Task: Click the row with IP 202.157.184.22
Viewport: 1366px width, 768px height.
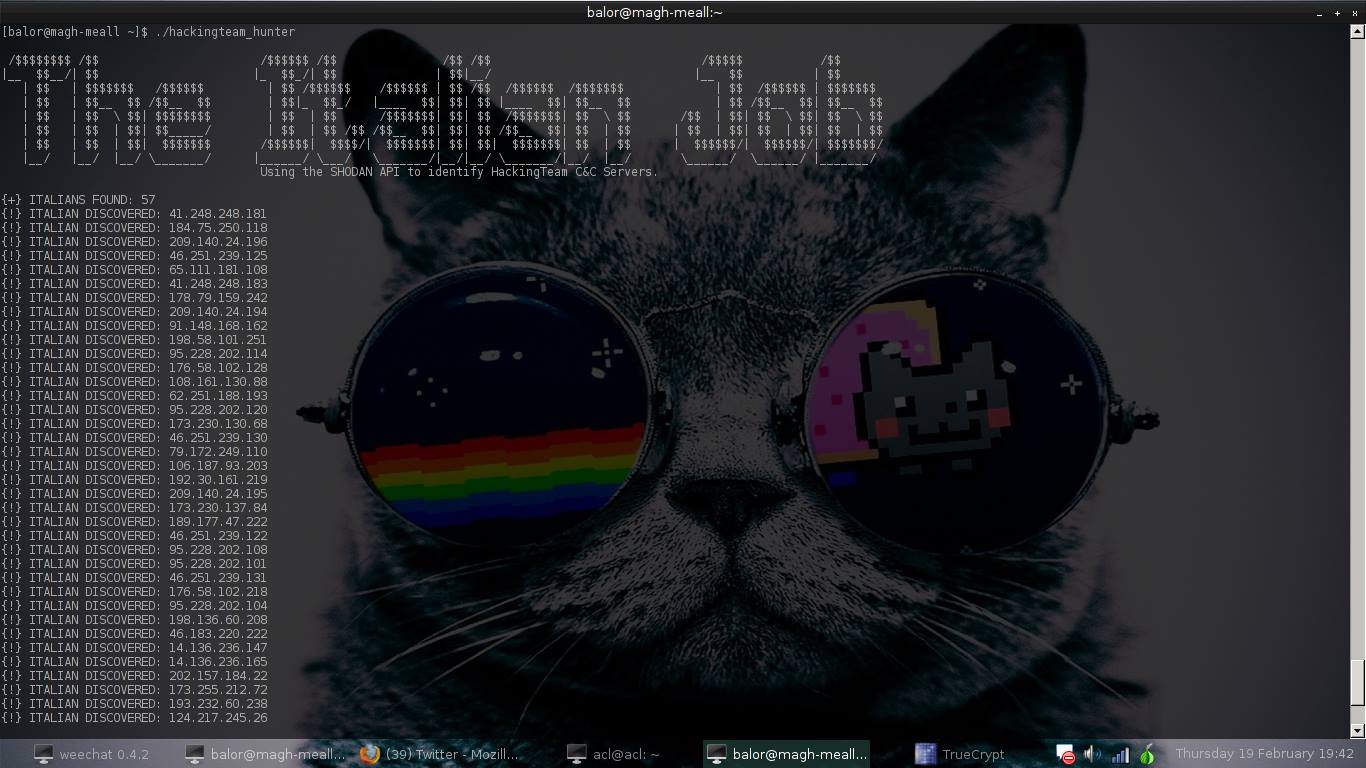Action: [x=134, y=676]
